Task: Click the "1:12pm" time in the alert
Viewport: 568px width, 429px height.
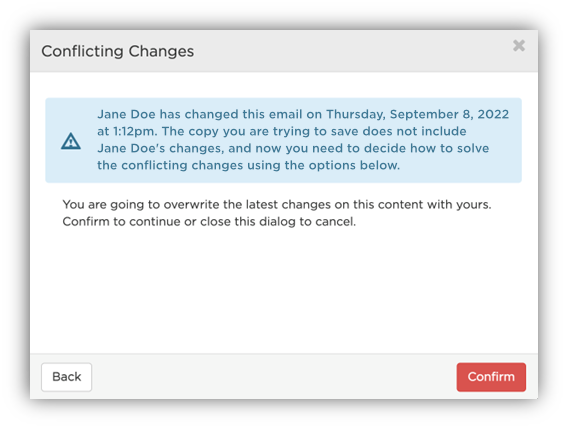Action: coord(135,131)
